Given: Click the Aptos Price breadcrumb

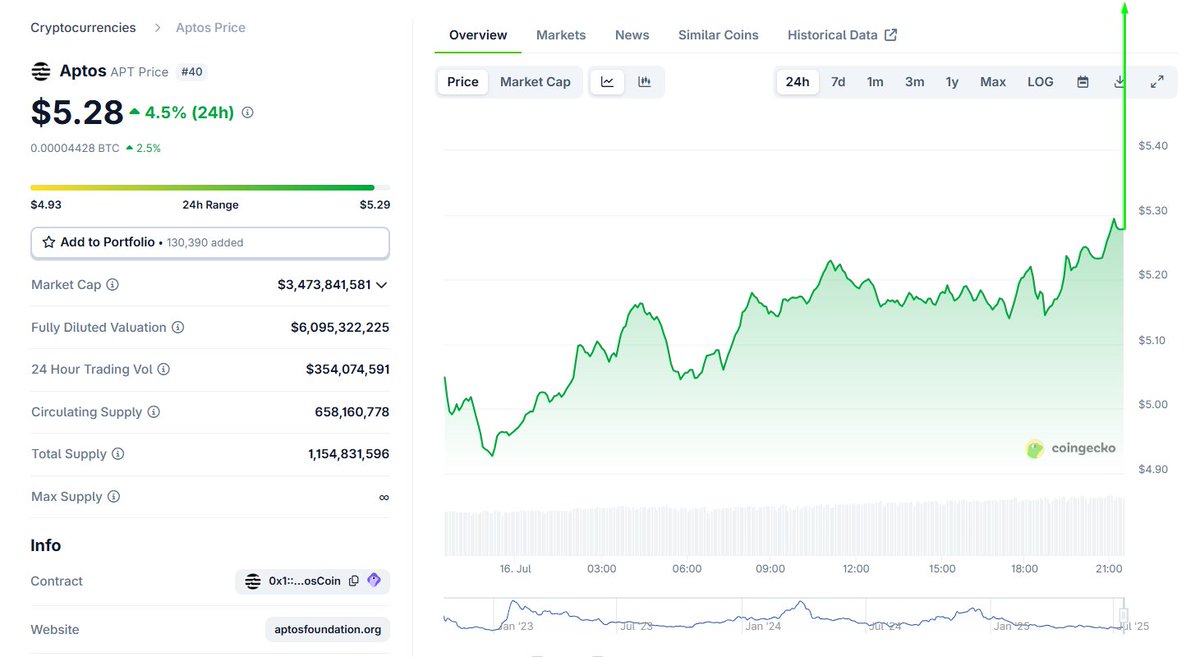Looking at the screenshot, I should (x=211, y=27).
